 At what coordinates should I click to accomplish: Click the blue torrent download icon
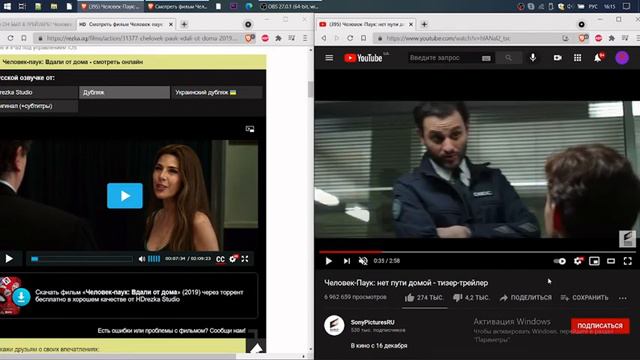click(x=22, y=297)
